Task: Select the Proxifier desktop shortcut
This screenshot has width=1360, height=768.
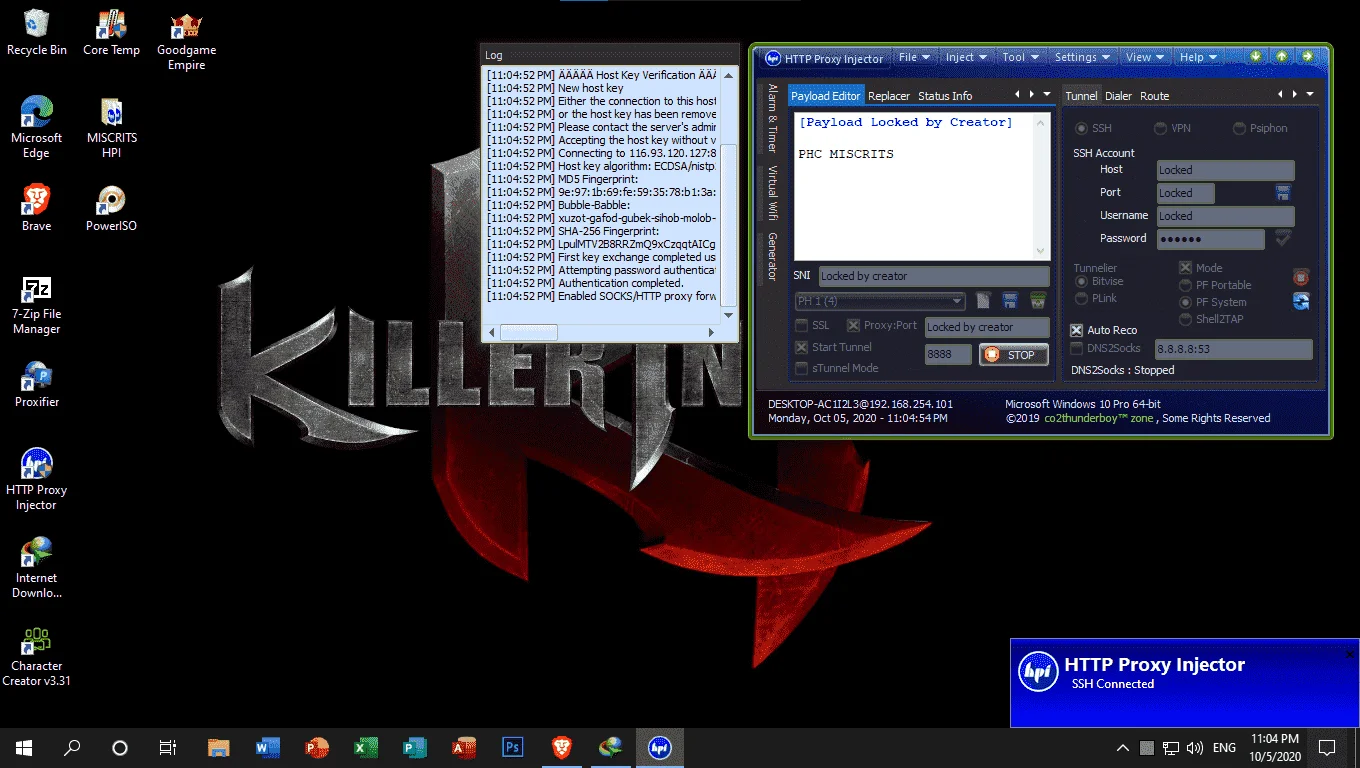Action: click(x=37, y=385)
